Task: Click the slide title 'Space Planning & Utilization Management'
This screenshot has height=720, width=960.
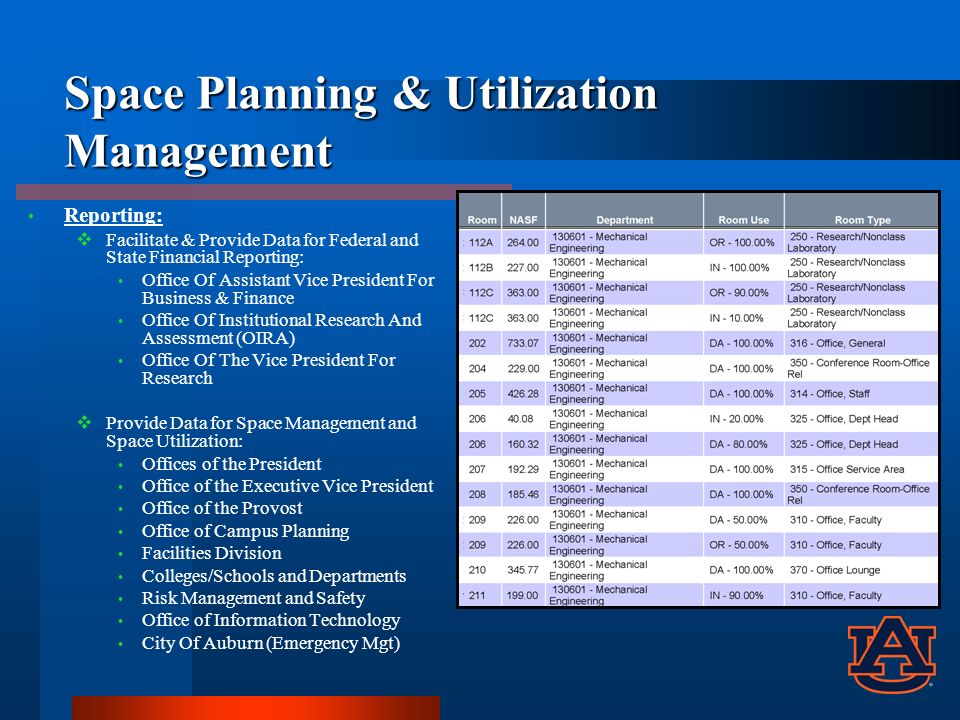Action: coord(361,122)
